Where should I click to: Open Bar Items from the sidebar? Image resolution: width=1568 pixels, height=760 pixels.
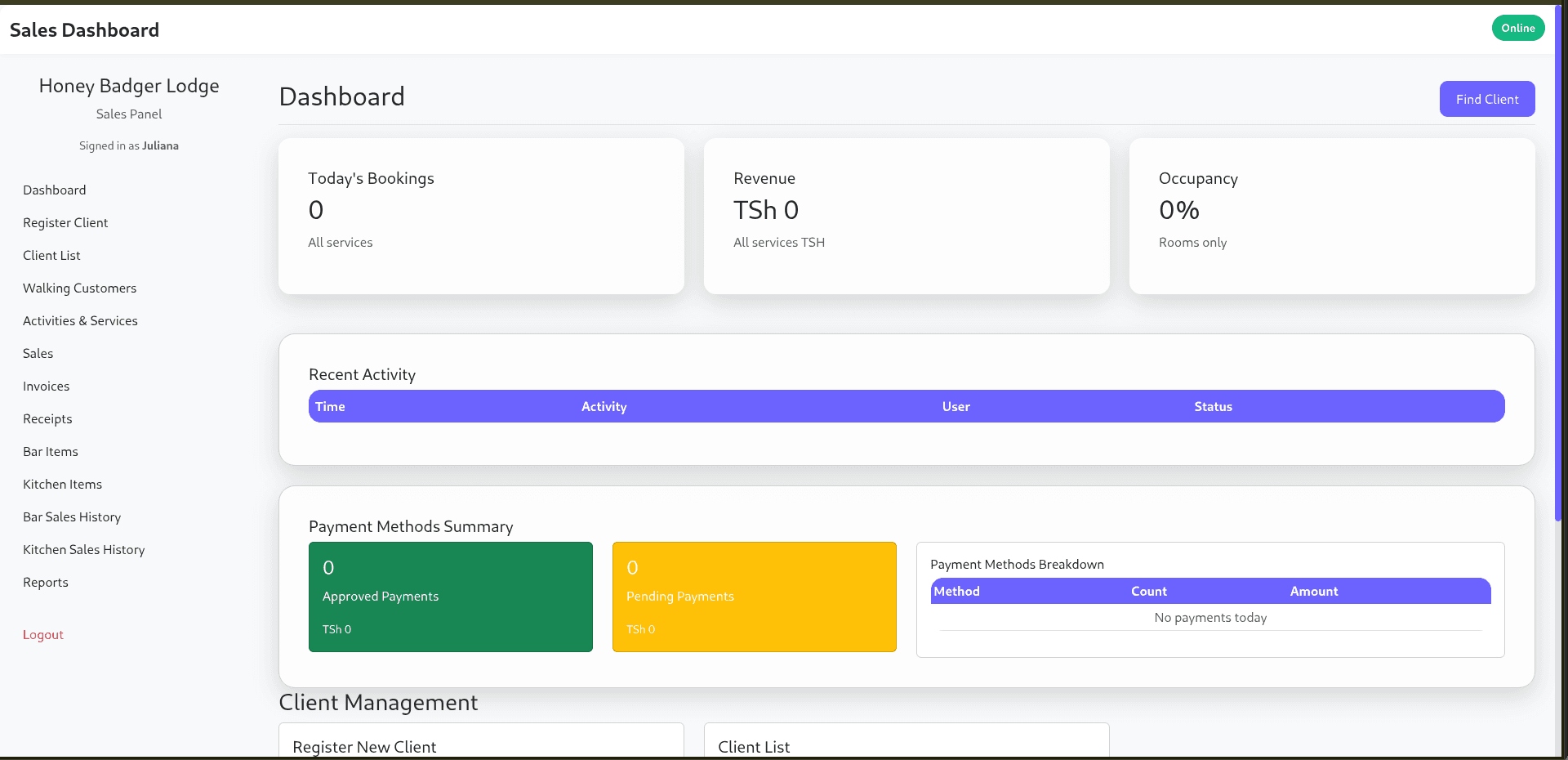coord(51,451)
